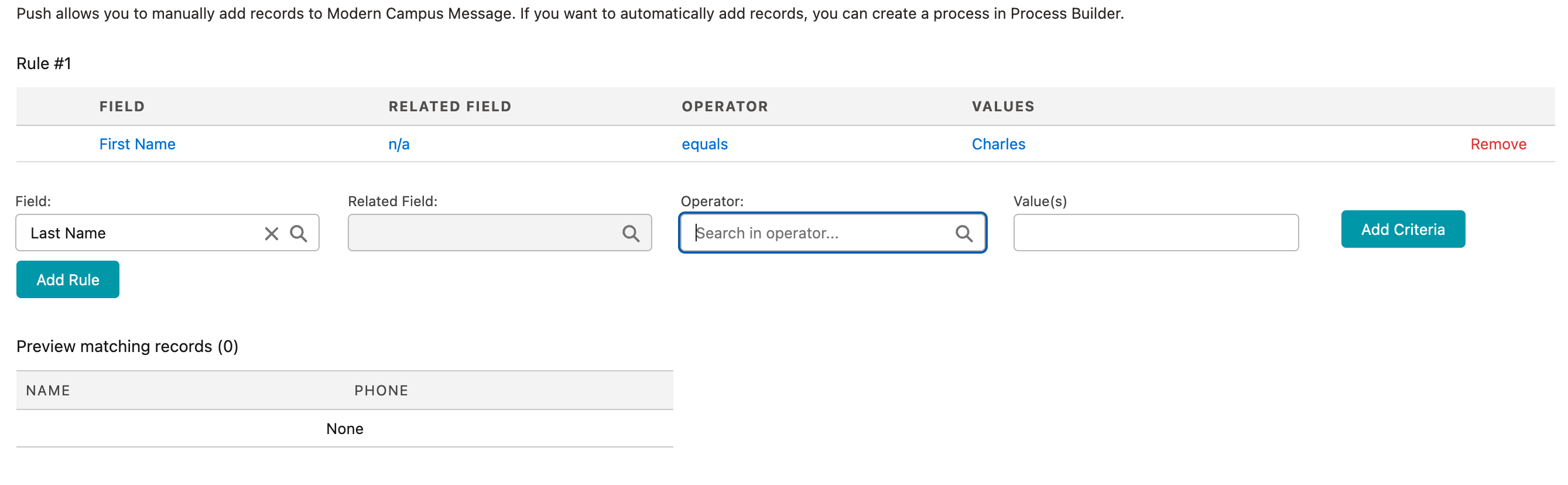The image size is (1568, 485).
Task: Click the n/a related field link
Action: coord(399,145)
